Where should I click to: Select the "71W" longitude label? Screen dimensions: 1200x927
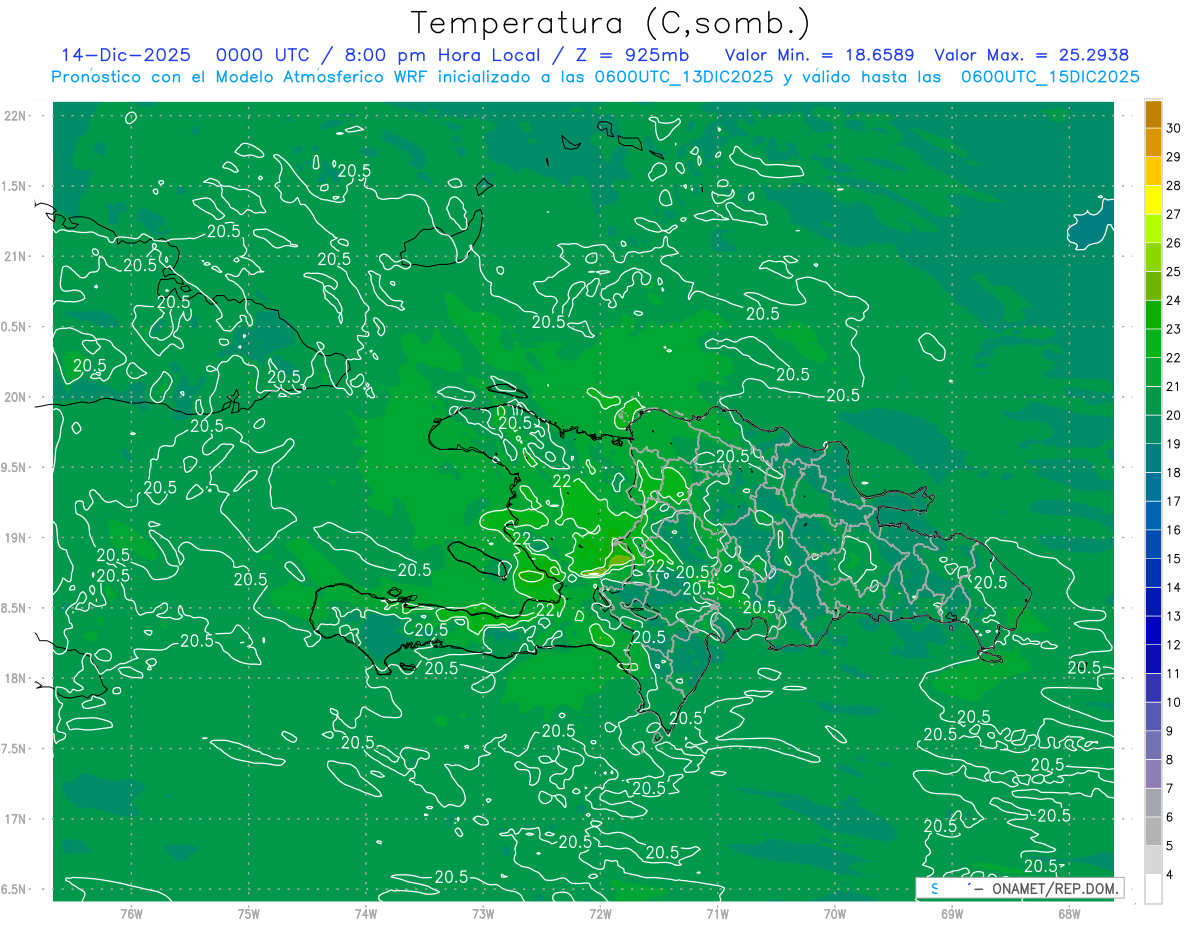717,913
